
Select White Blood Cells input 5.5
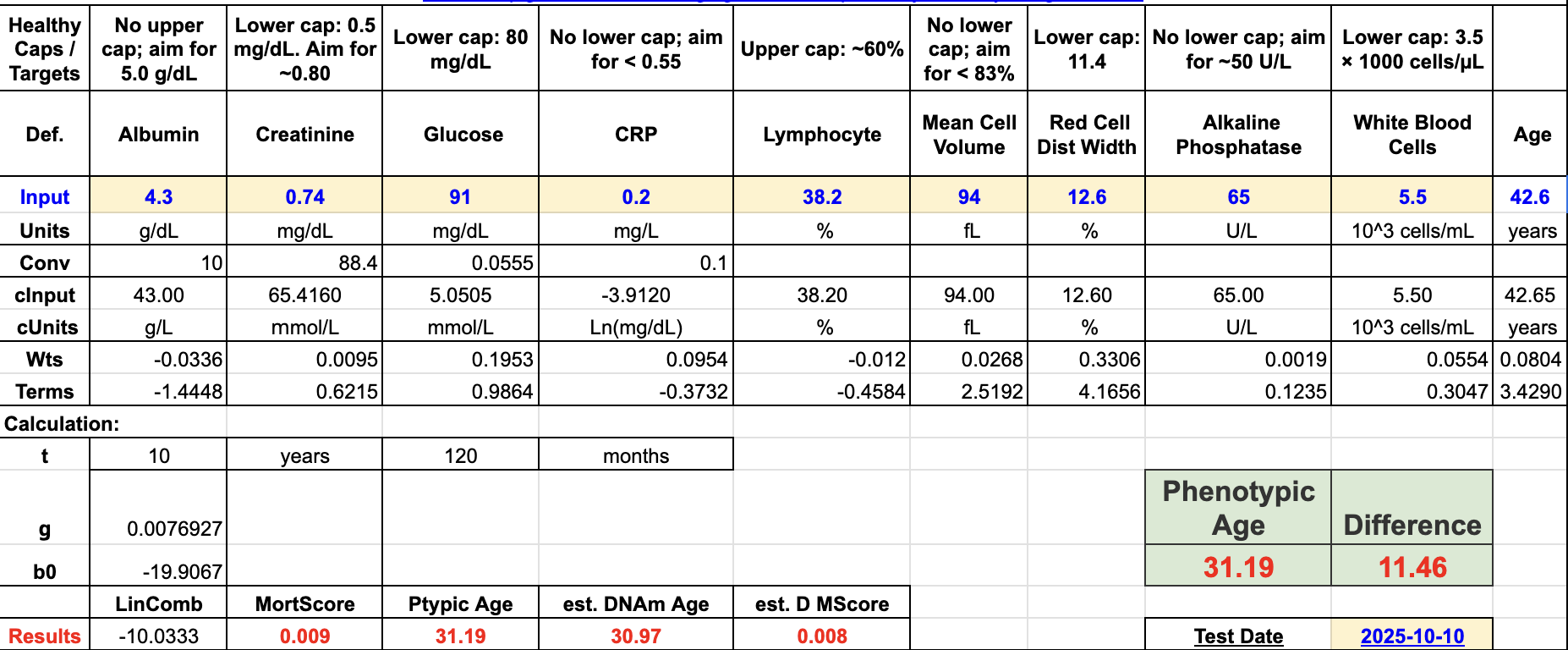pyautogui.click(x=1412, y=196)
